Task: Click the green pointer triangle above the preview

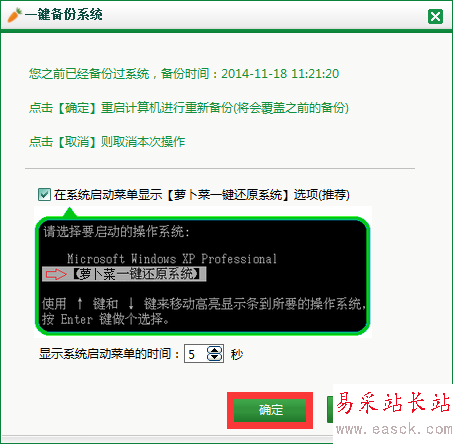Action: pyautogui.click(x=69, y=212)
